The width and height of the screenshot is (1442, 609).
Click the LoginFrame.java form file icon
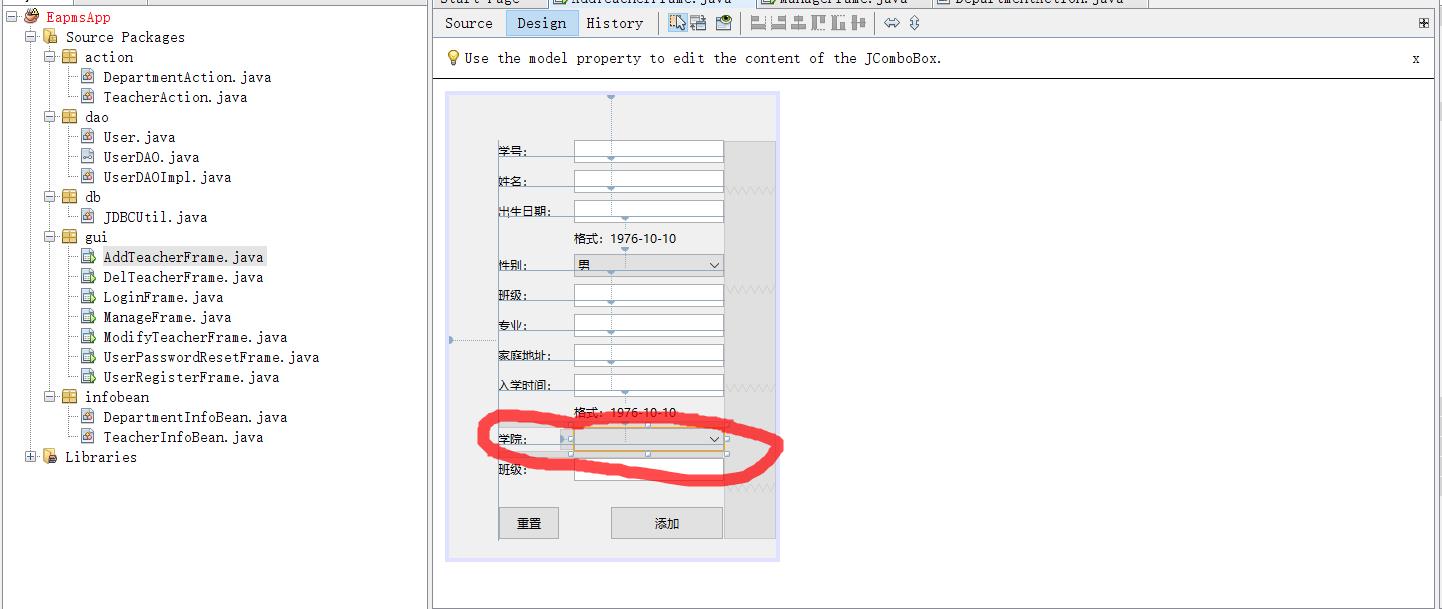click(88, 297)
